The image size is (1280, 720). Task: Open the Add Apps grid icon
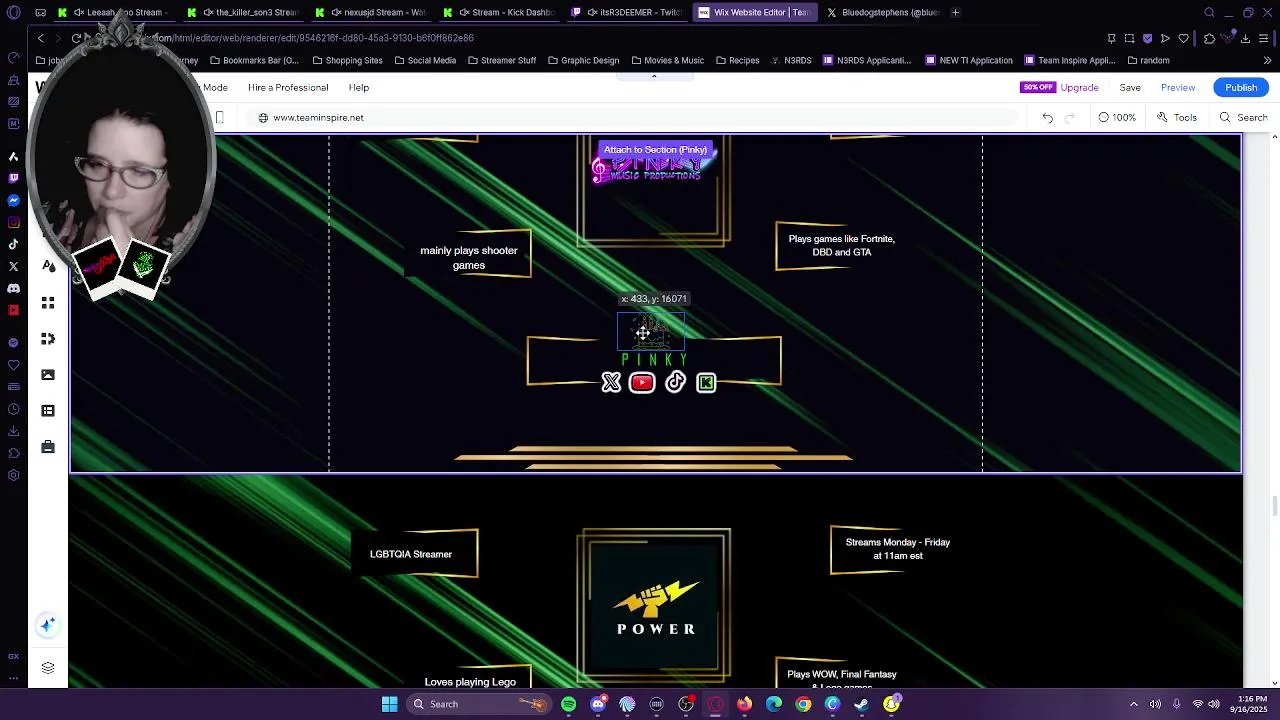tap(48, 303)
